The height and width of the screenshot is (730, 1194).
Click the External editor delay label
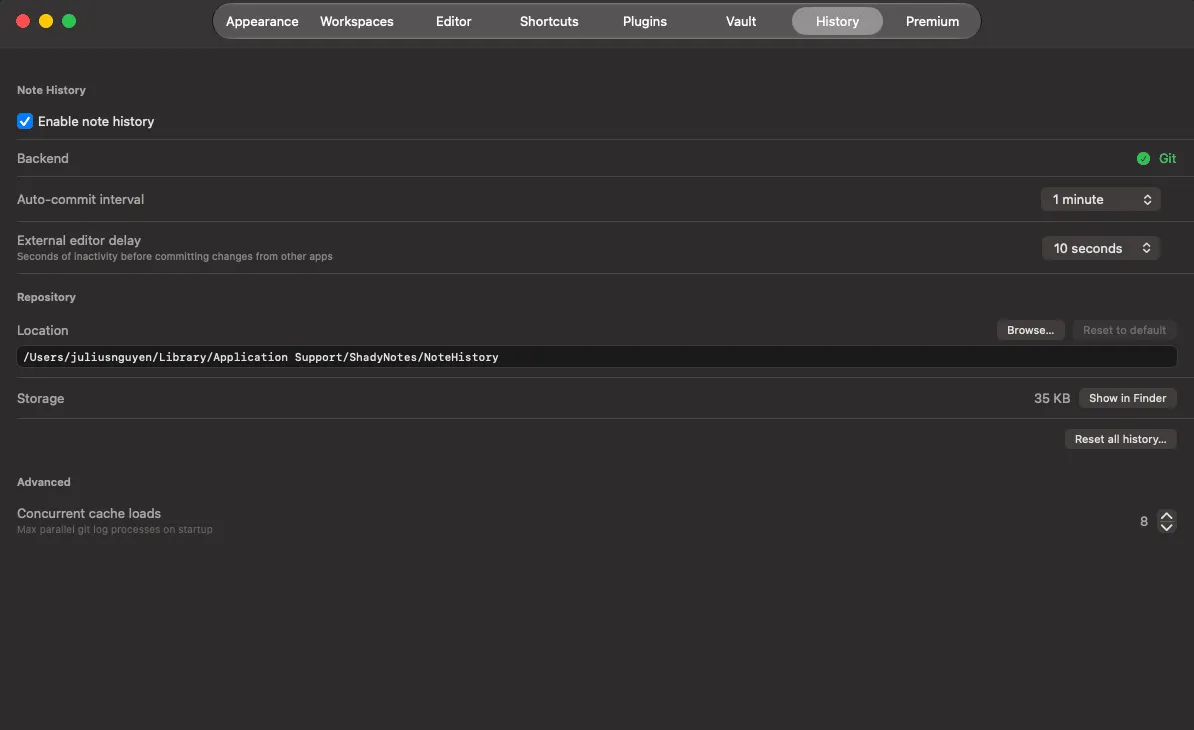(x=79, y=240)
